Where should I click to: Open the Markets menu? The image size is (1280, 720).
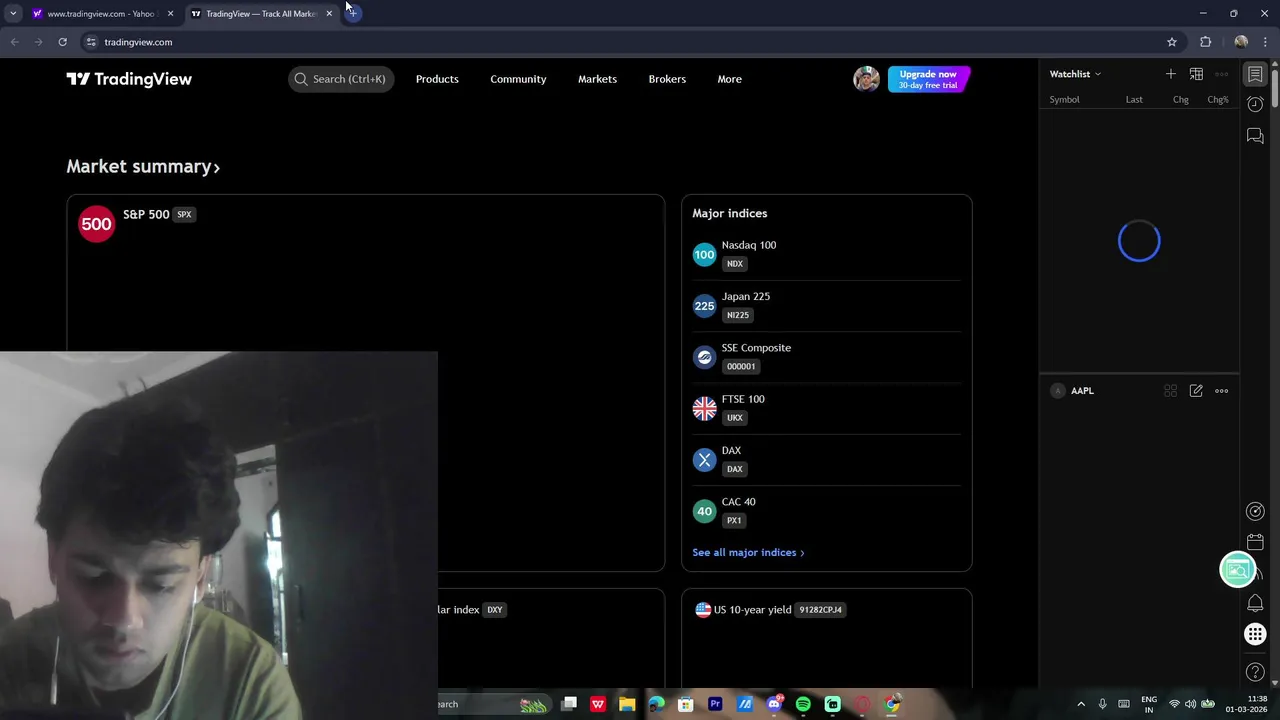(x=597, y=79)
